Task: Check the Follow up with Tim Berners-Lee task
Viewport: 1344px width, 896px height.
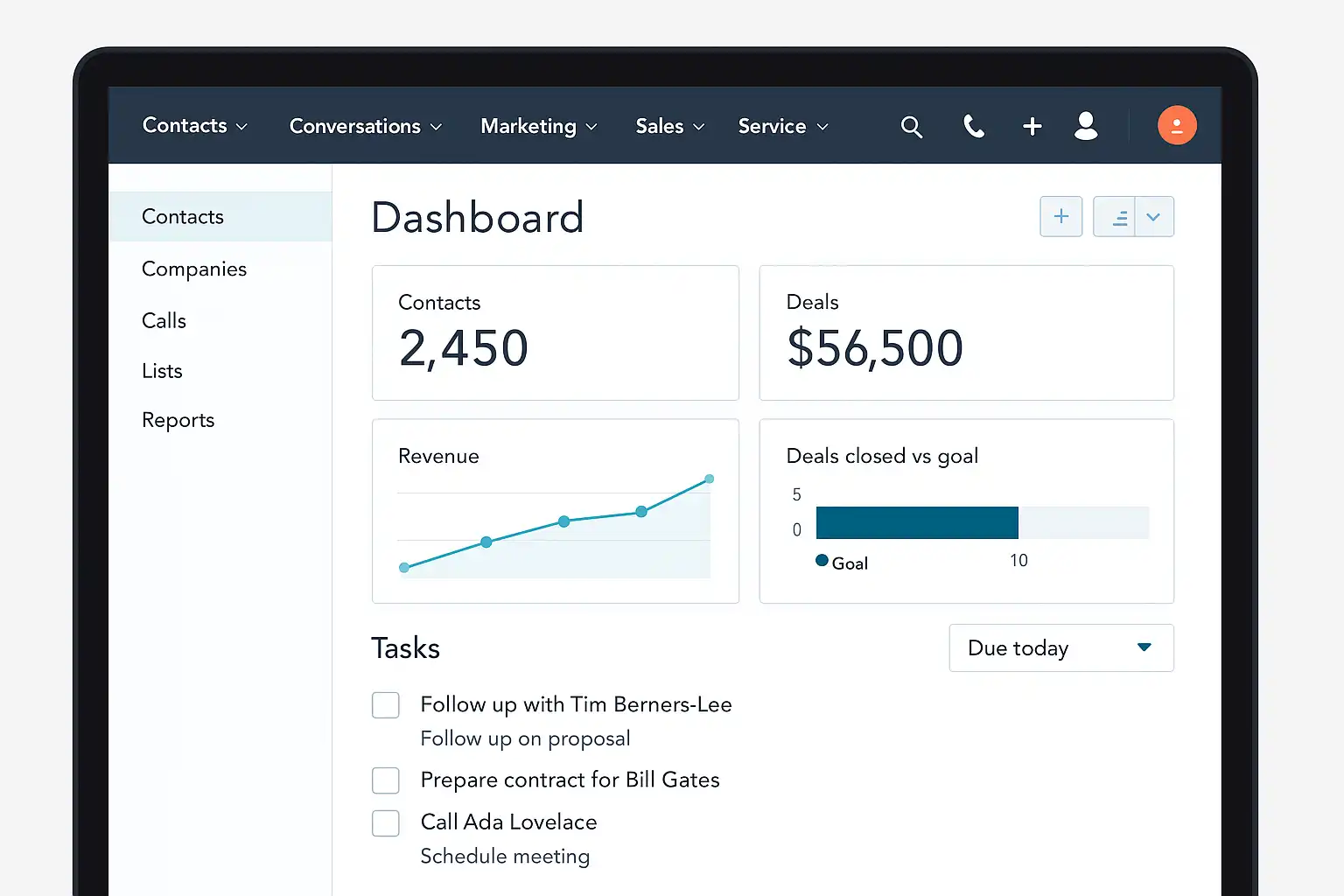Action: [x=386, y=705]
